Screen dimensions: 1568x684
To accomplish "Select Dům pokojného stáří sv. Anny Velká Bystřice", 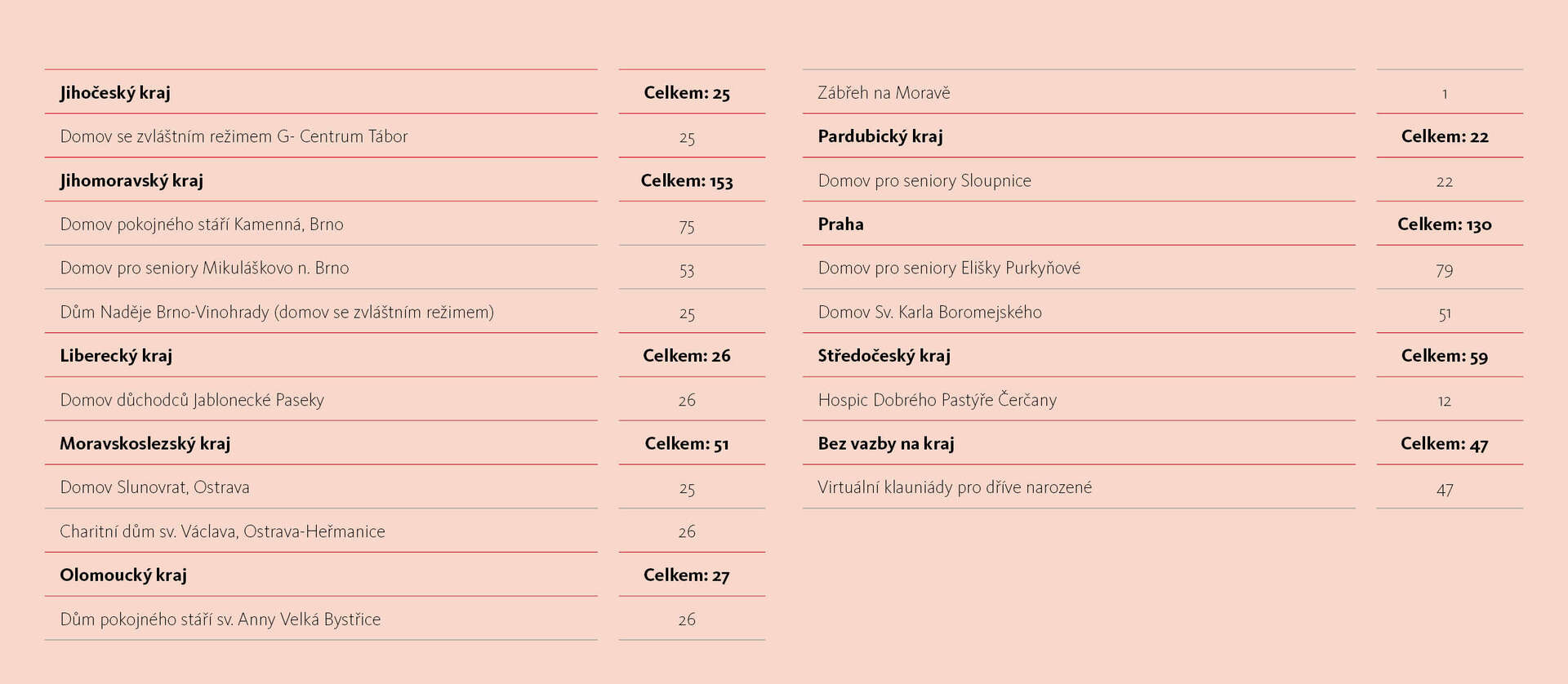I will (220, 619).
